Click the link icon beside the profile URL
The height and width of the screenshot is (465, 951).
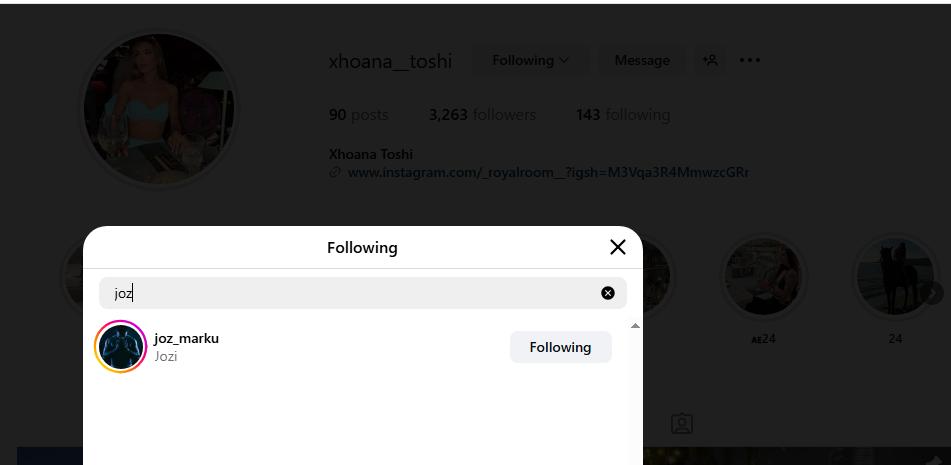[335, 172]
